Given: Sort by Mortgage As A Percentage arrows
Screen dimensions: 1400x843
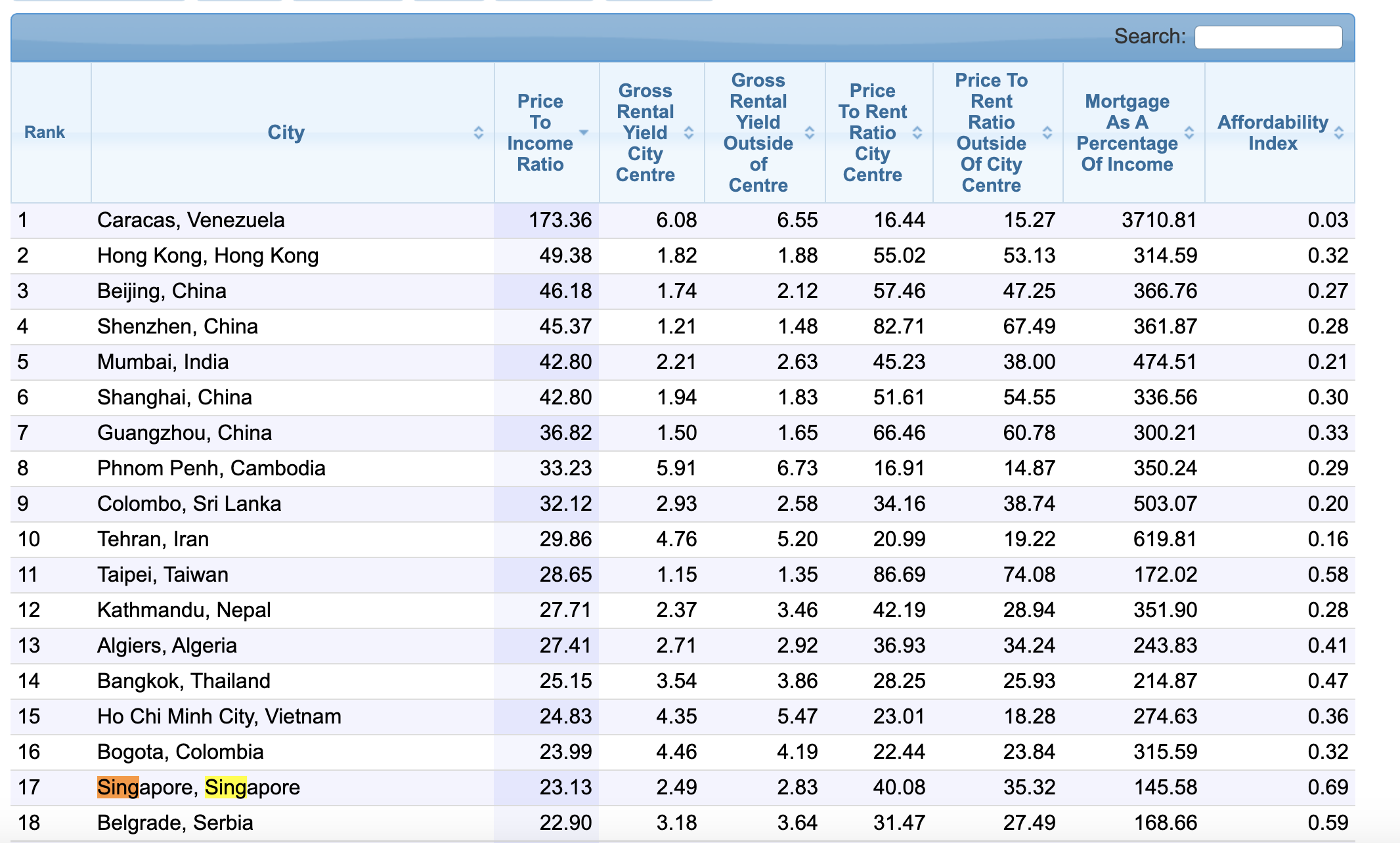Looking at the screenshot, I should (x=1189, y=133).
